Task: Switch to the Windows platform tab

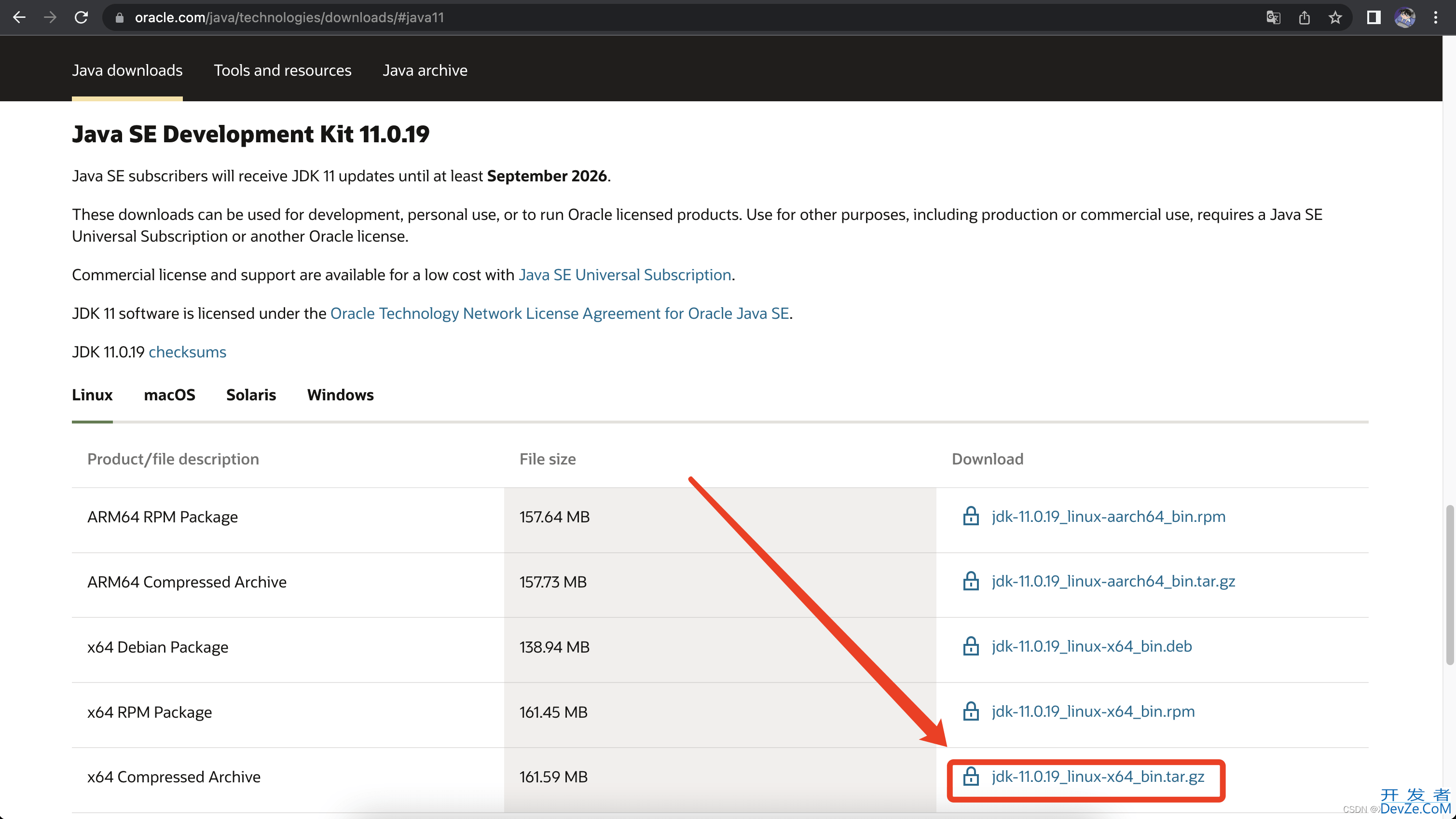Action: [340, 395]
